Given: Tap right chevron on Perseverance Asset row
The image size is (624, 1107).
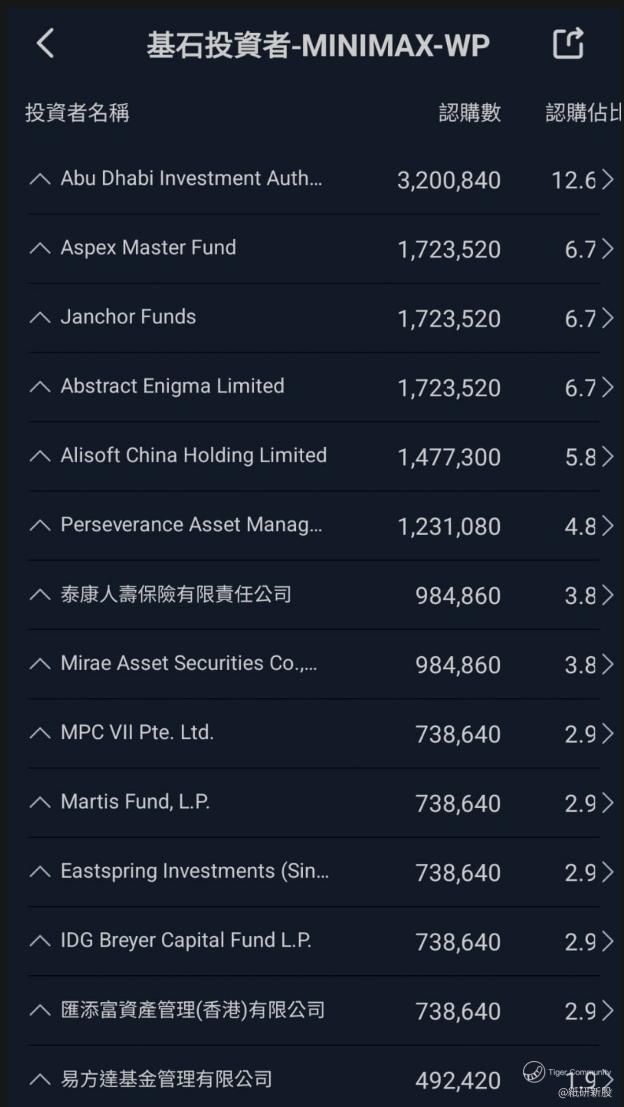Looking at the screenshot, I should (x=607, y=525).
